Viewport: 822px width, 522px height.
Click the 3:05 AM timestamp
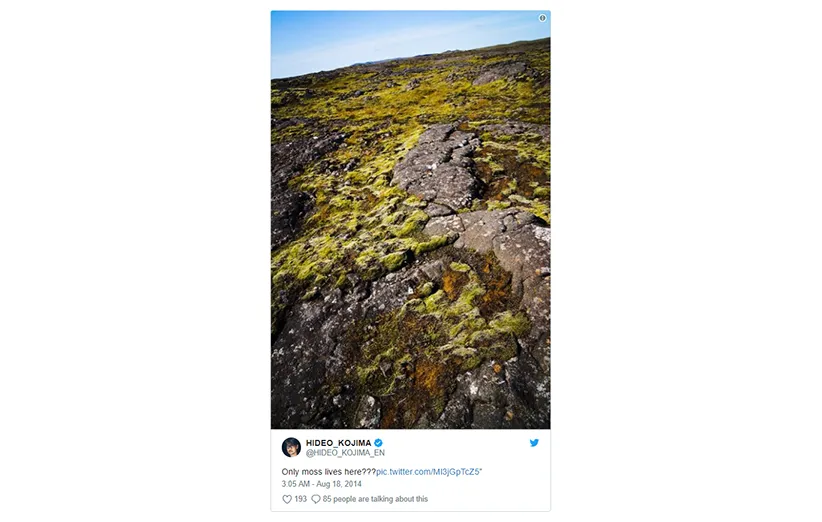click(296, 484)
